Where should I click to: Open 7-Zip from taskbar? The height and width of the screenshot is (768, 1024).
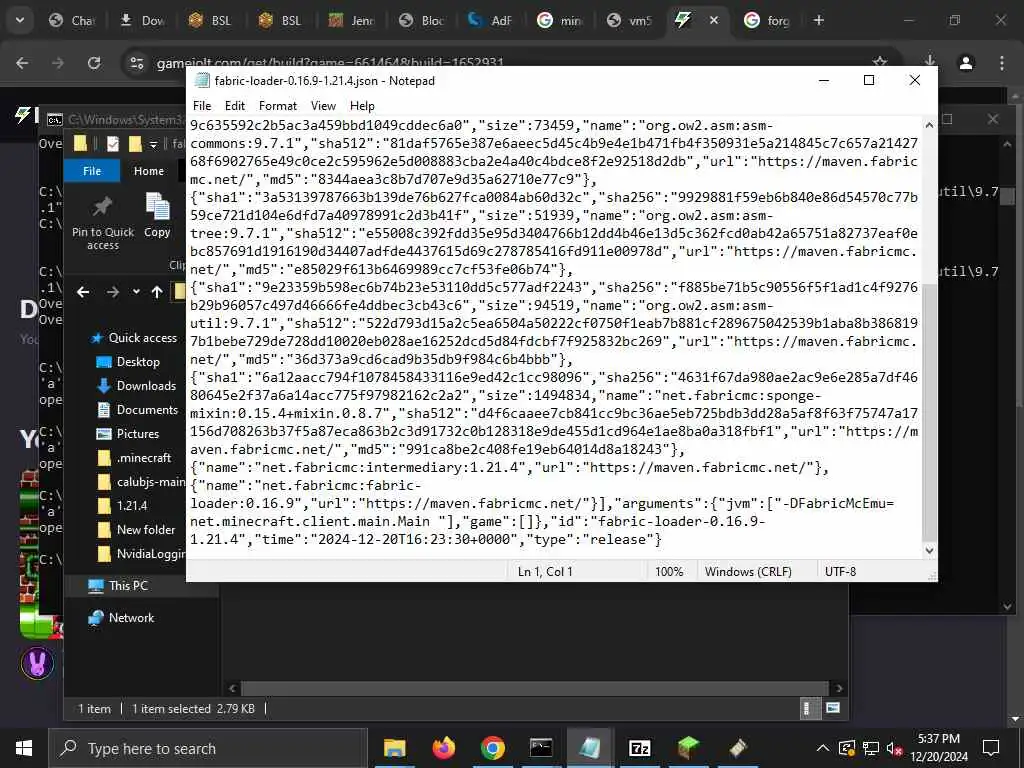[639, 748]
